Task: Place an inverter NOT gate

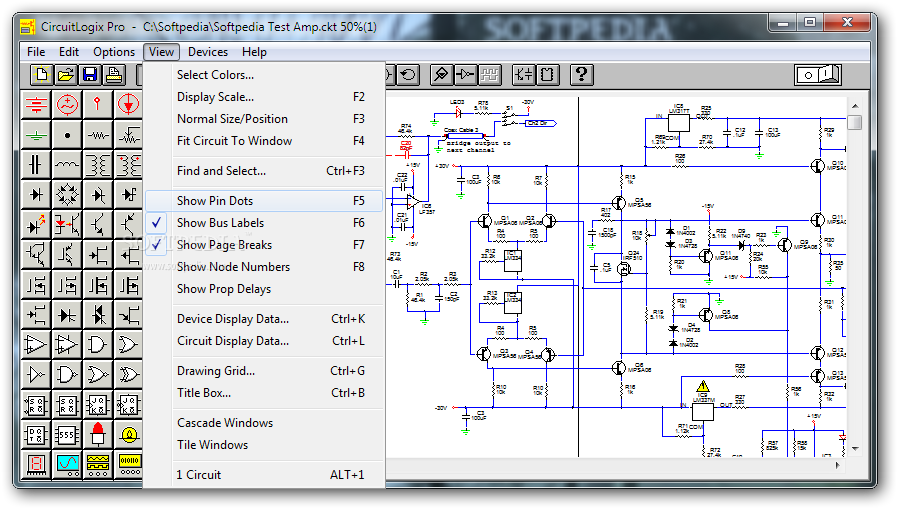Action: [36, 375]
